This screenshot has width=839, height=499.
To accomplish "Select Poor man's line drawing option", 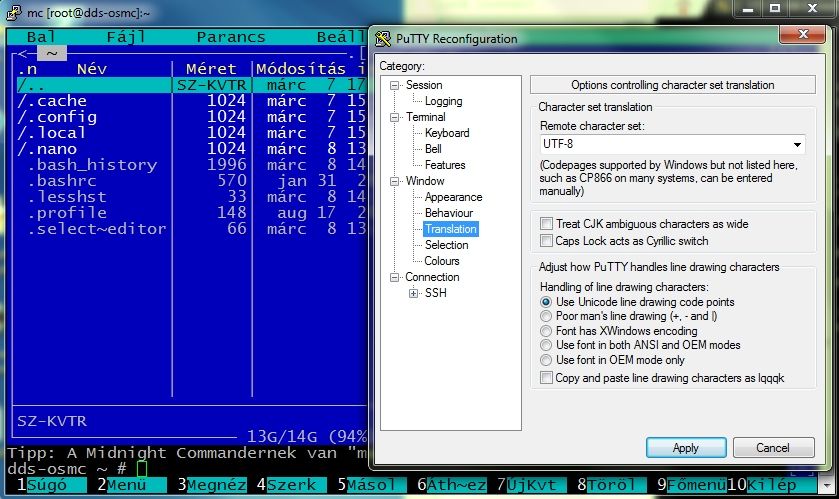I will pyautogui.click(x=546, y=316).
